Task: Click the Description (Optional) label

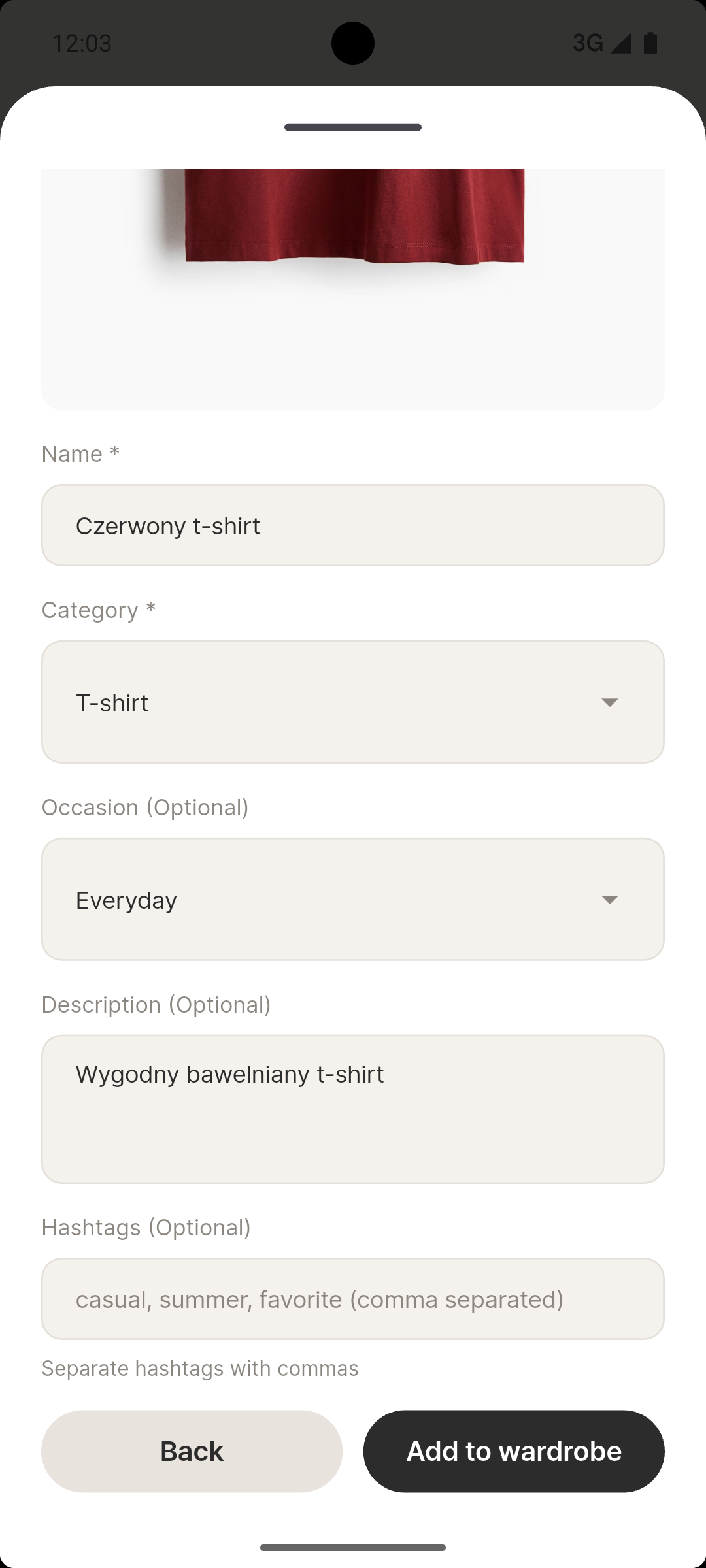Action: click(x=156, y=1005)
